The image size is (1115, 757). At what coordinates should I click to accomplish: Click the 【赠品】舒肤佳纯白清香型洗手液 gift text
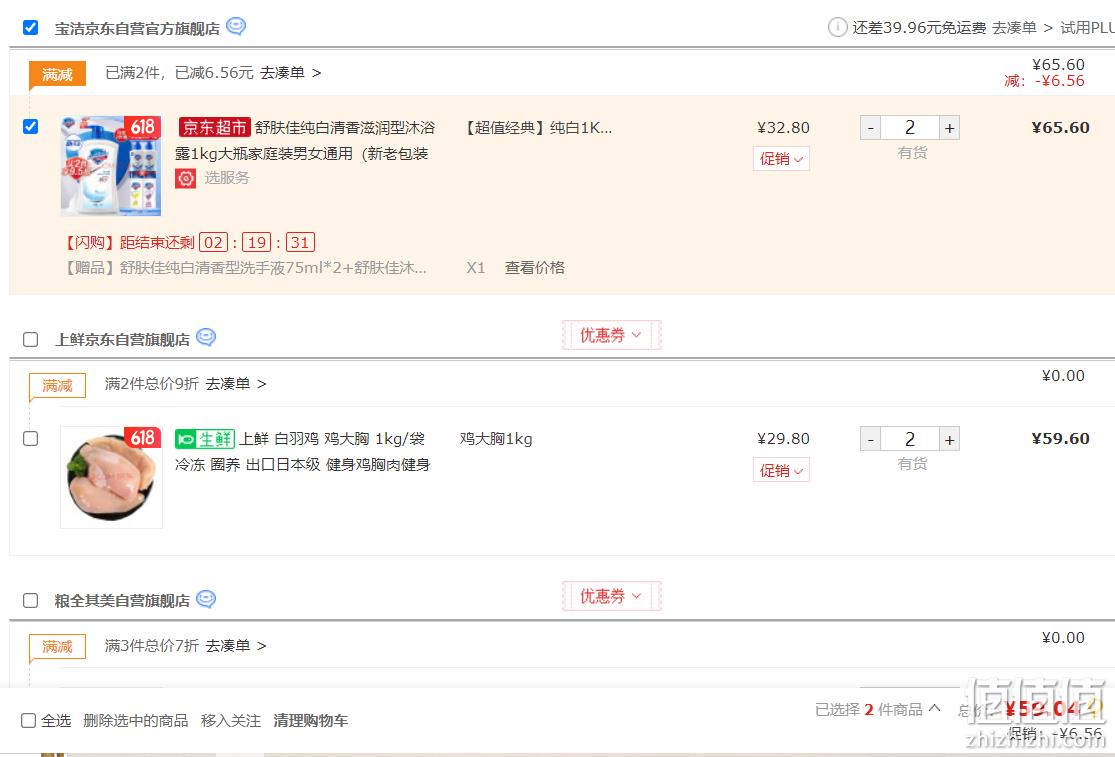(246, 268)
